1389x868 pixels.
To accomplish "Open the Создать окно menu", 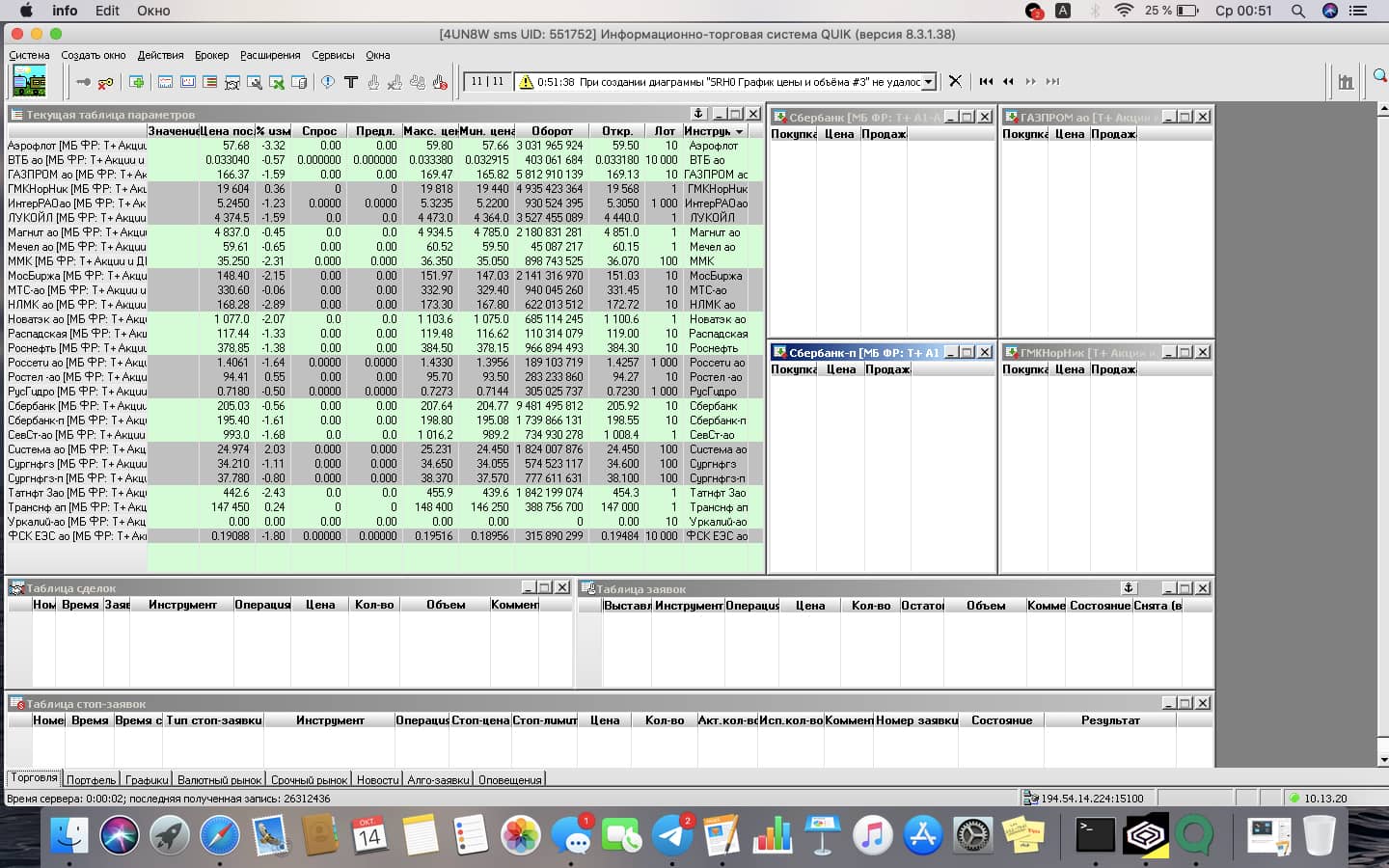I will (x=94, y=55).
